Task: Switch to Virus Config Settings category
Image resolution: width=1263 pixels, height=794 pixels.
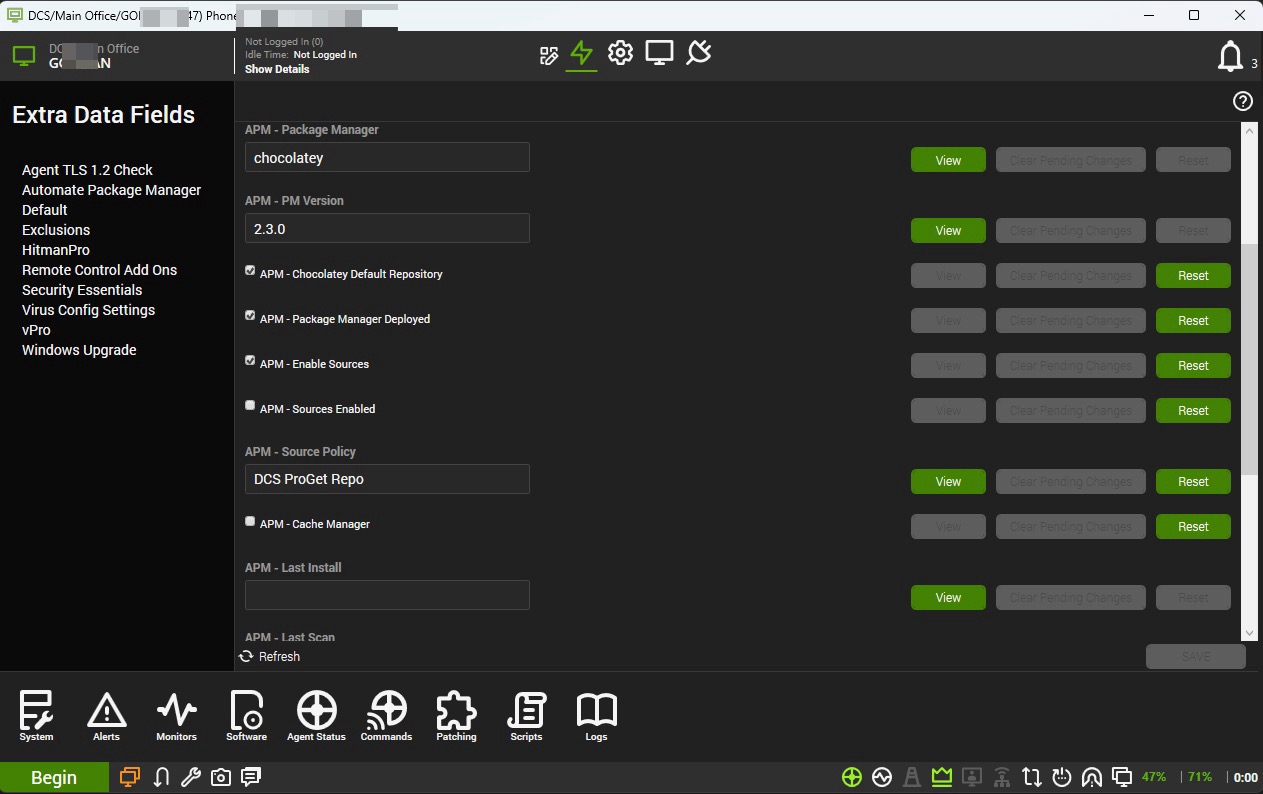Action: pos(88,310)
